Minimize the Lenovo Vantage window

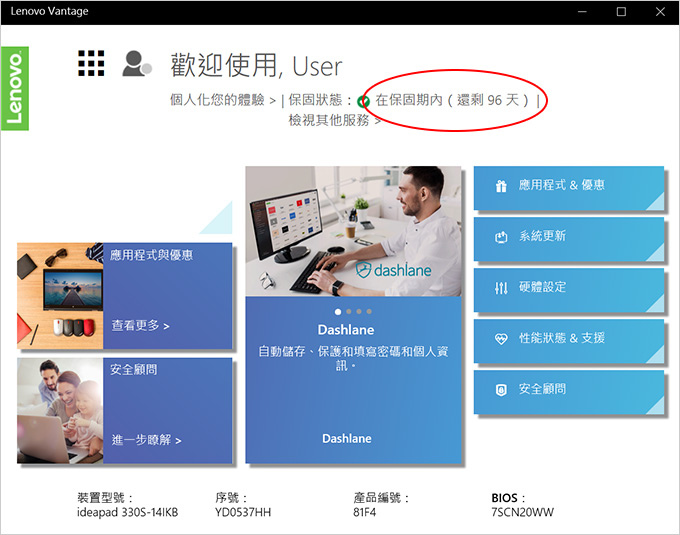582,12
